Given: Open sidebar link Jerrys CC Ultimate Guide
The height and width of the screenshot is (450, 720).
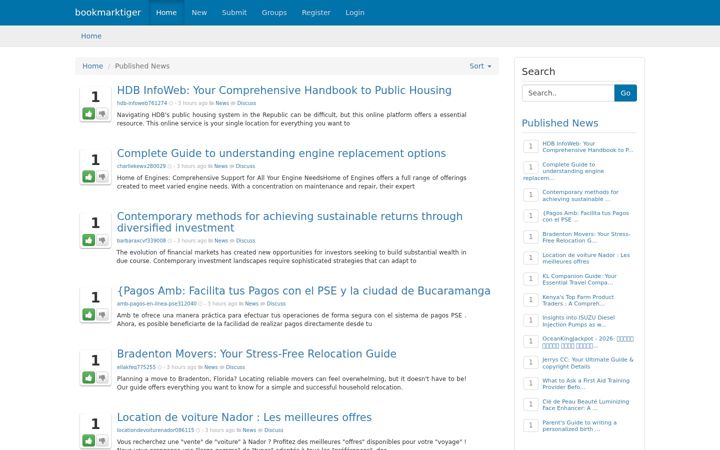Looking at the screenshot, I should pos(588,363).
